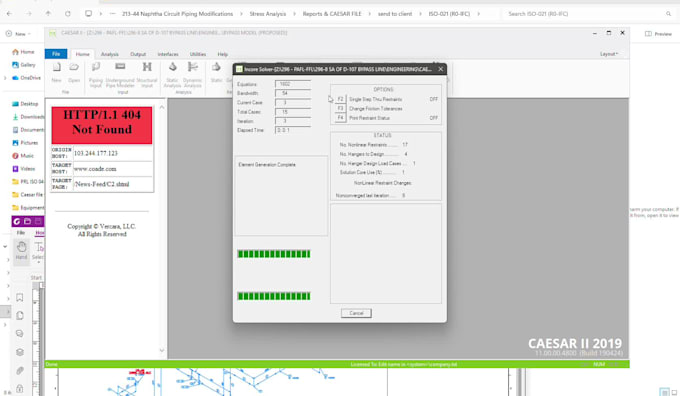Screen dimensions: 680x396
Task: Click Stress Analysis in the breadcrumb path
Action: click(x=268, y=14)
